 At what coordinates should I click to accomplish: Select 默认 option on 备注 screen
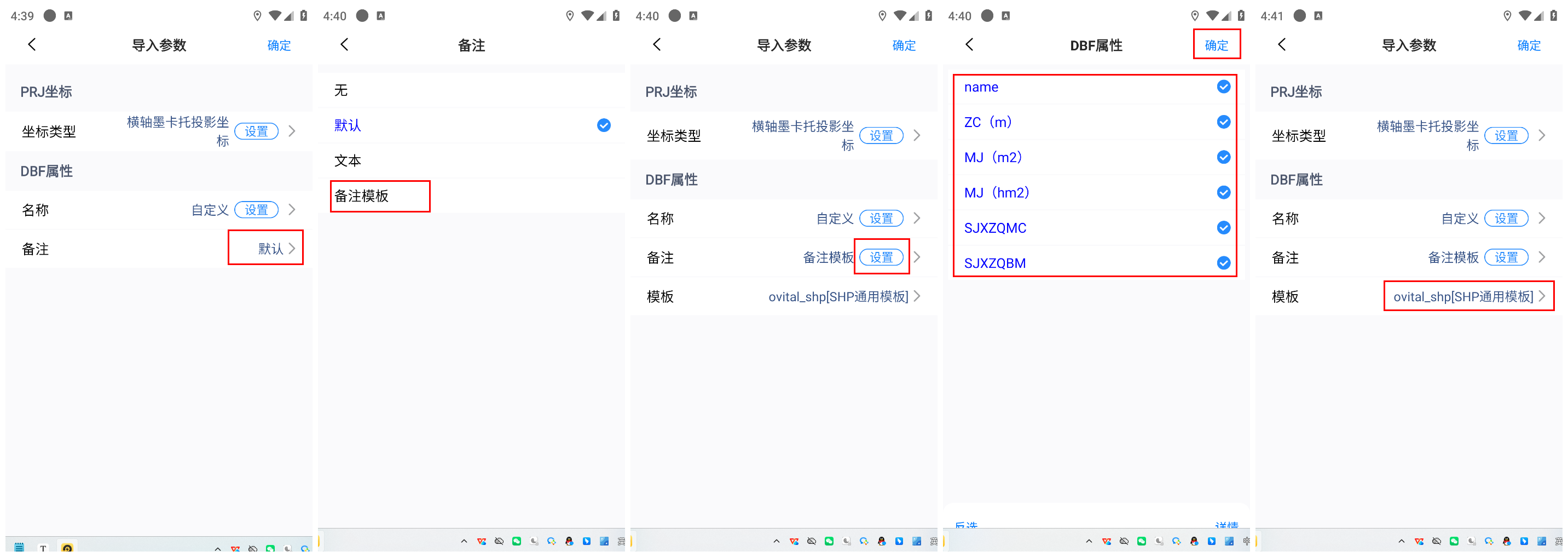coord(471,125)
